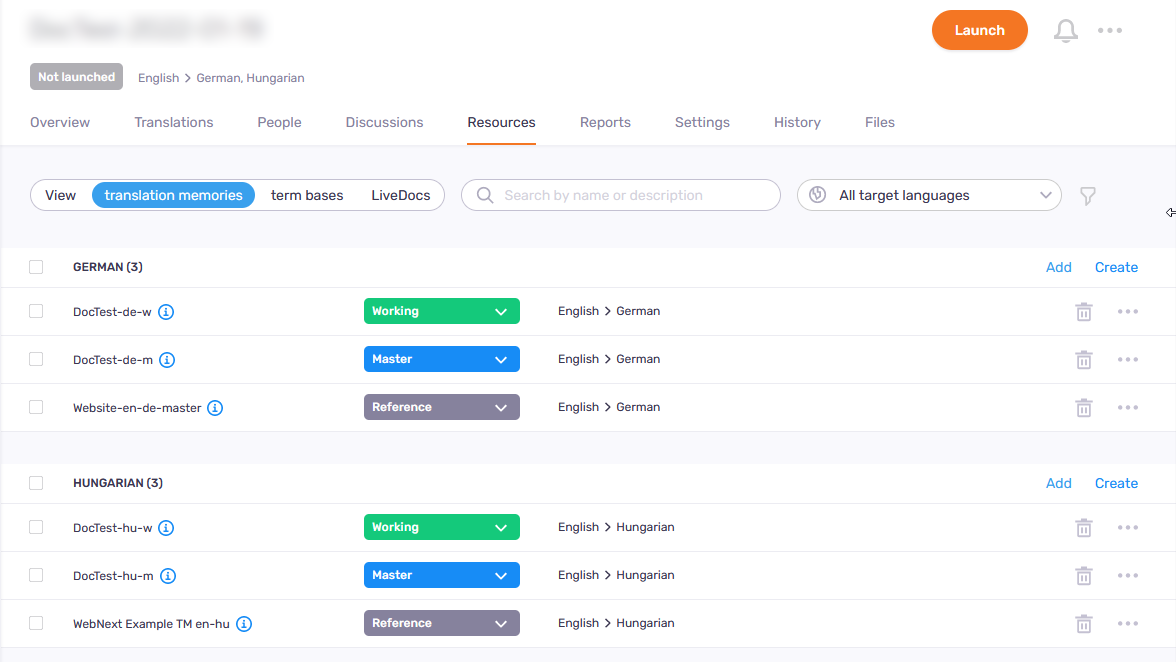1176x662 pixels.
Task: Change the Reference role of WebNext Example TM
Action: tap(441, 623)
